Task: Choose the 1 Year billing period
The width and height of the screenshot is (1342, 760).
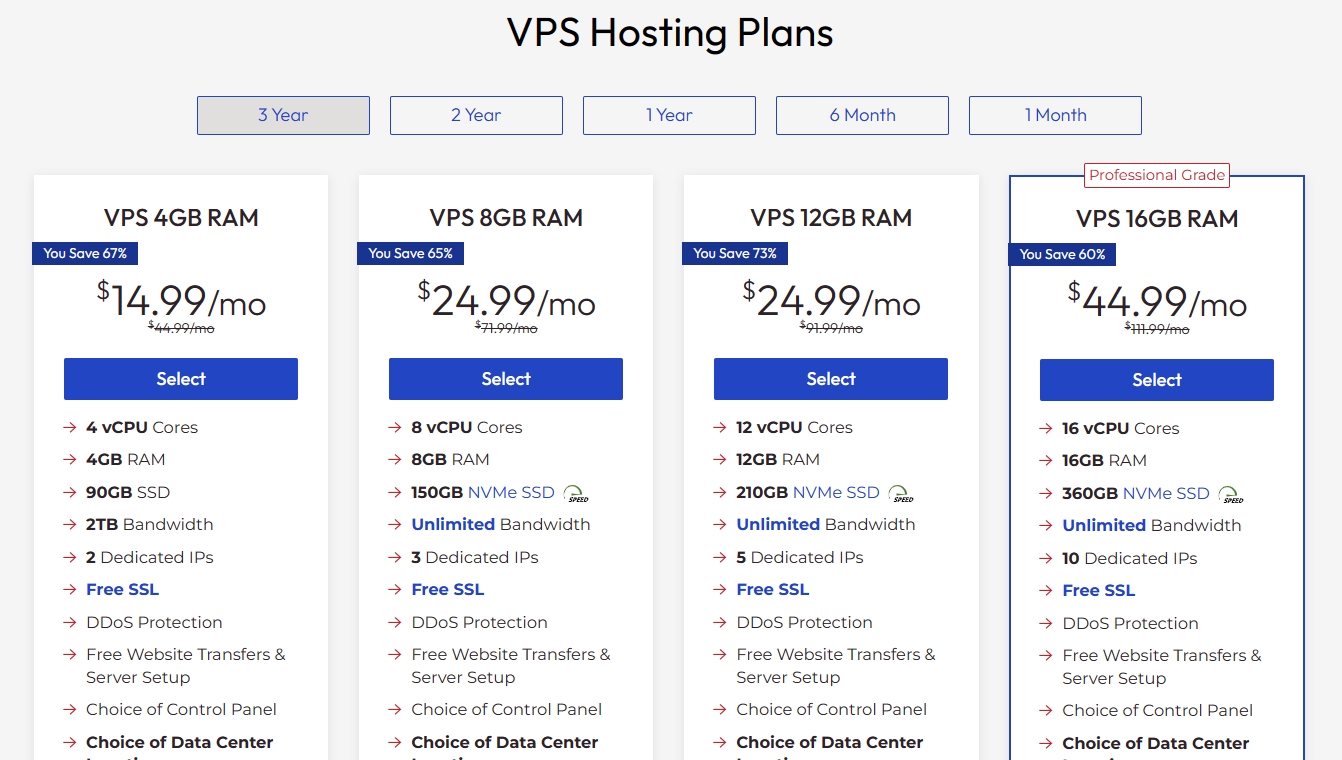Action: 669,115
